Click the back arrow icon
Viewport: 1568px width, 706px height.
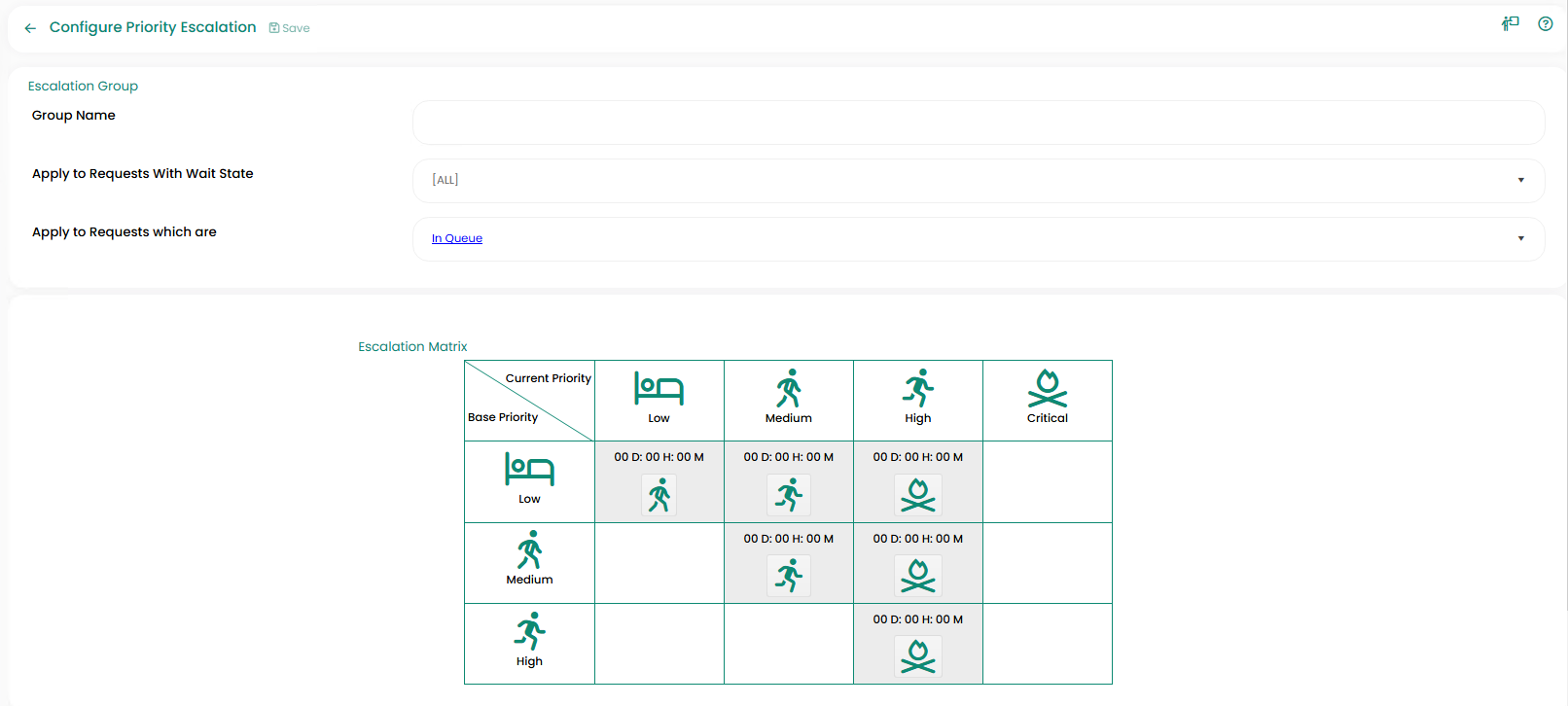click(x=30, y=28)
